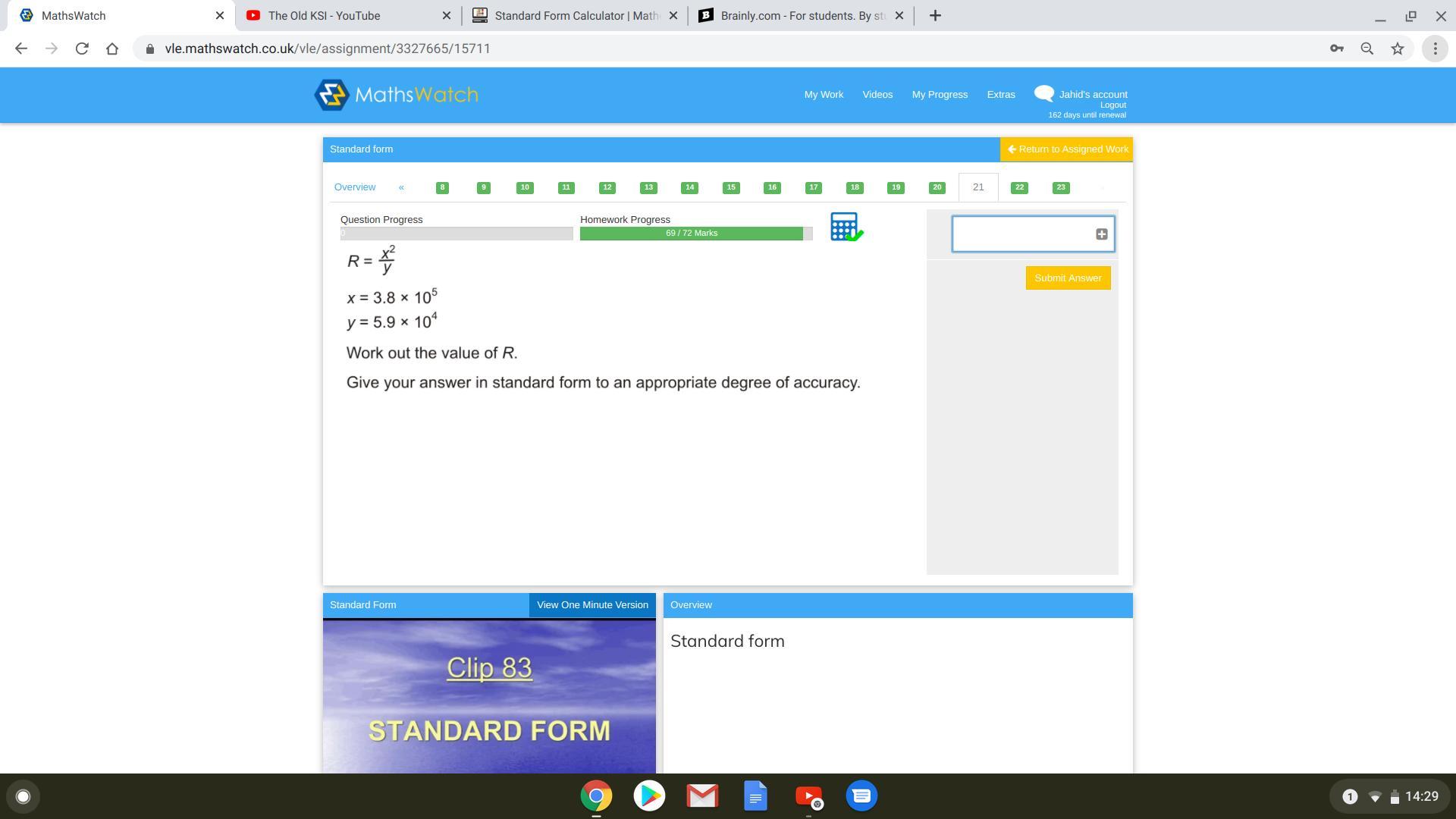Open My Progress menu item
This screenshot has height=819, width=1456.
(x=939, y=95)
